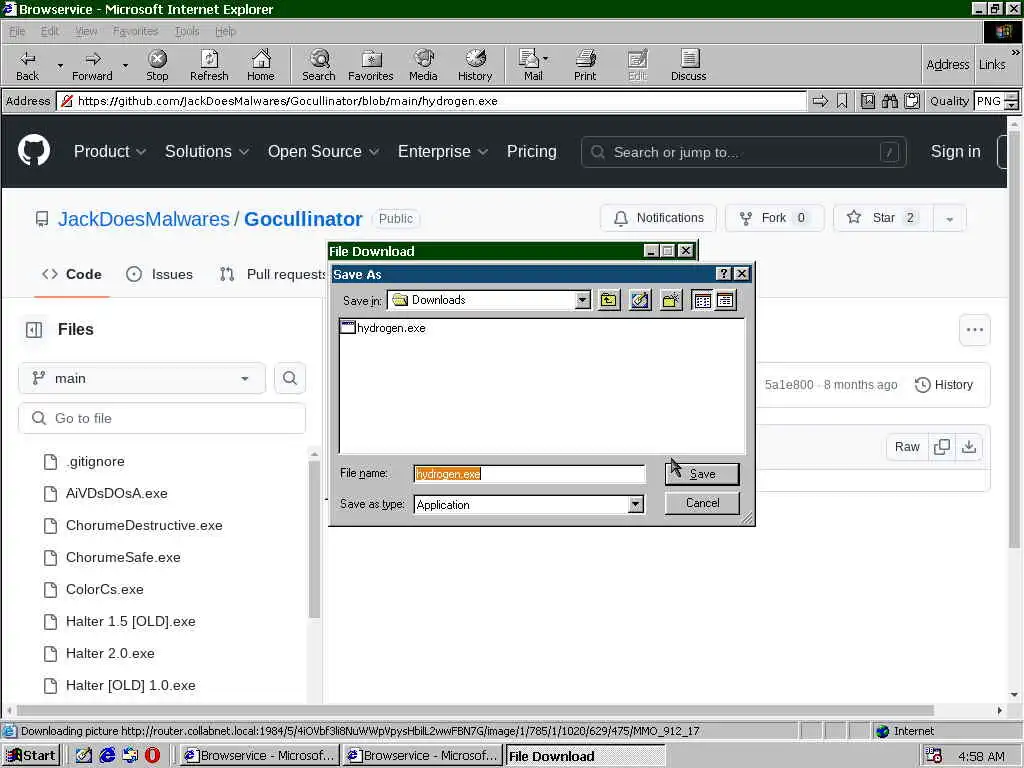Click the Notifications button
1024x768 pixels.
point(658,218)
